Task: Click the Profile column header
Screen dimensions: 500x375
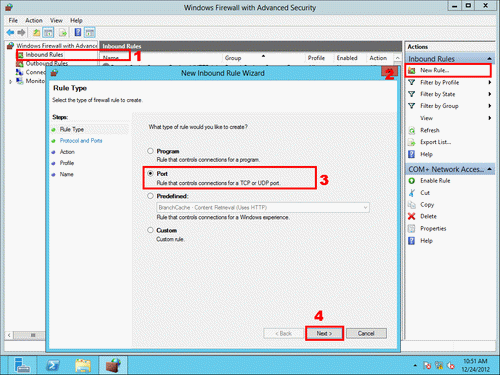Action: (x=316, y=58)
